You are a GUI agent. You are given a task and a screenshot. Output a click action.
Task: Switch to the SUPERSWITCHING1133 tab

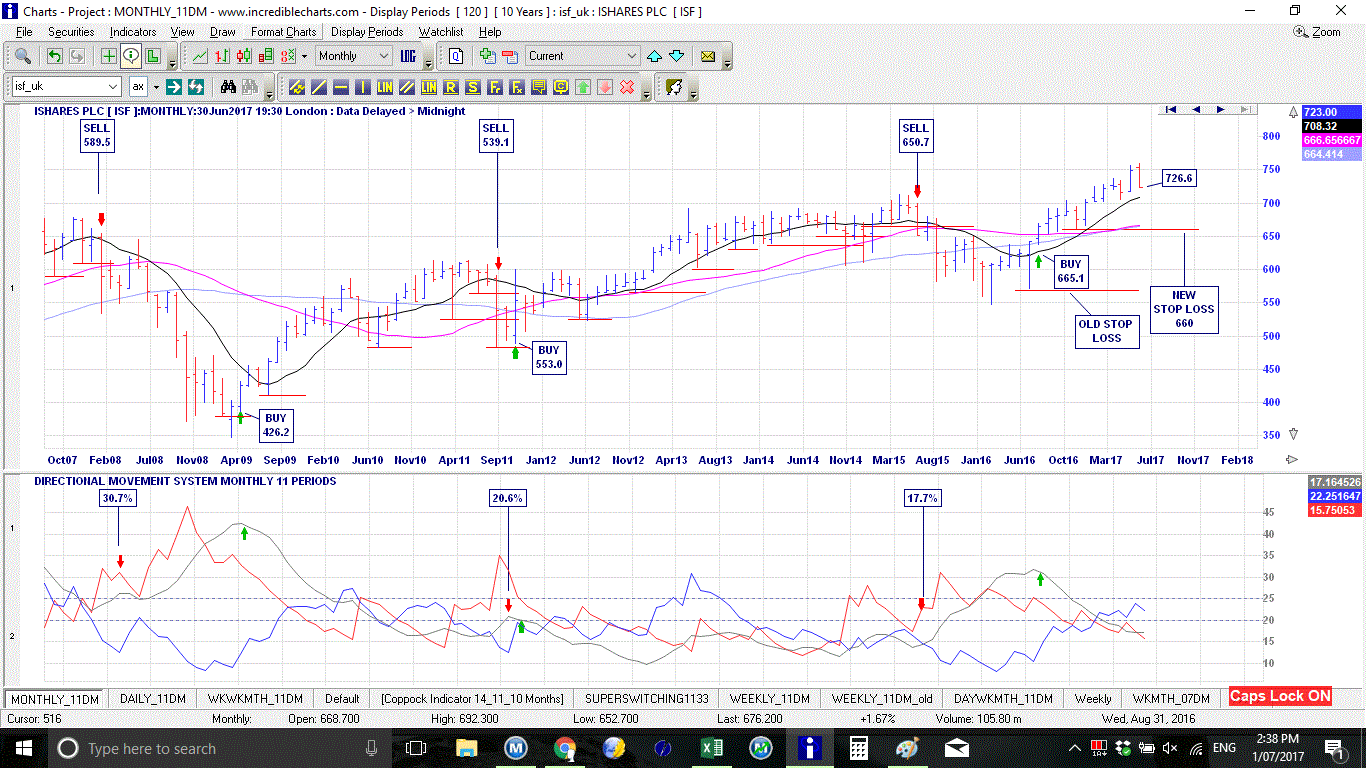646,699
